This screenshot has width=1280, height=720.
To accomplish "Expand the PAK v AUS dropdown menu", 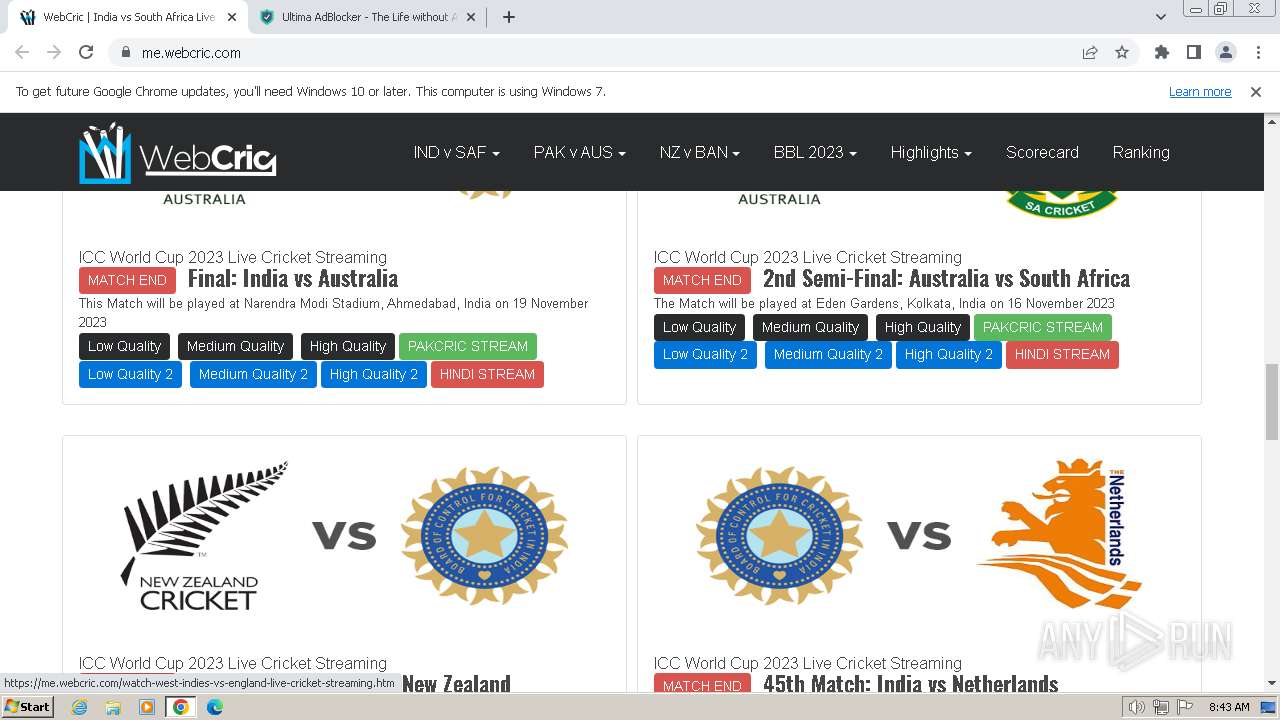I will pos(579,152).
